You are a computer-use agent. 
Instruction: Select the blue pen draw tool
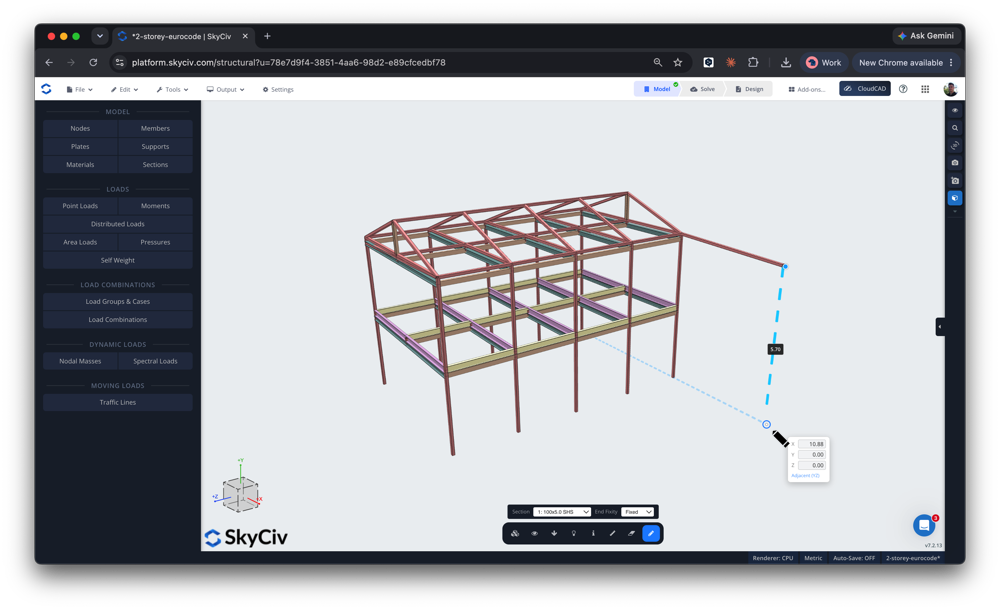coord(651,533)
